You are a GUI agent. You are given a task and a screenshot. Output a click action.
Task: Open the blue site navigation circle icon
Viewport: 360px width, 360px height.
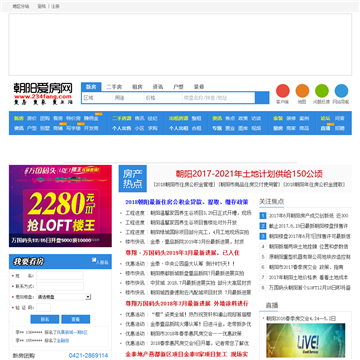[x=341, y=91]
